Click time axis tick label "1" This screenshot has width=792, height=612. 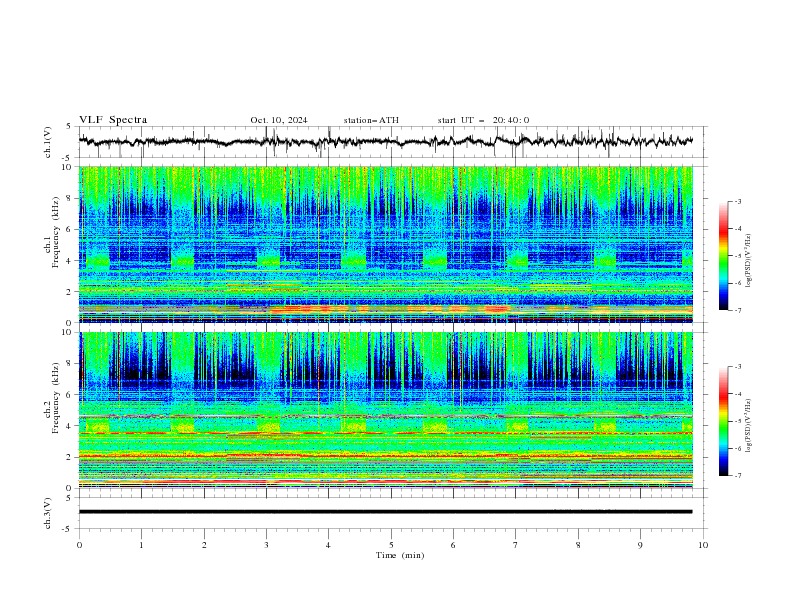[141, 545]
